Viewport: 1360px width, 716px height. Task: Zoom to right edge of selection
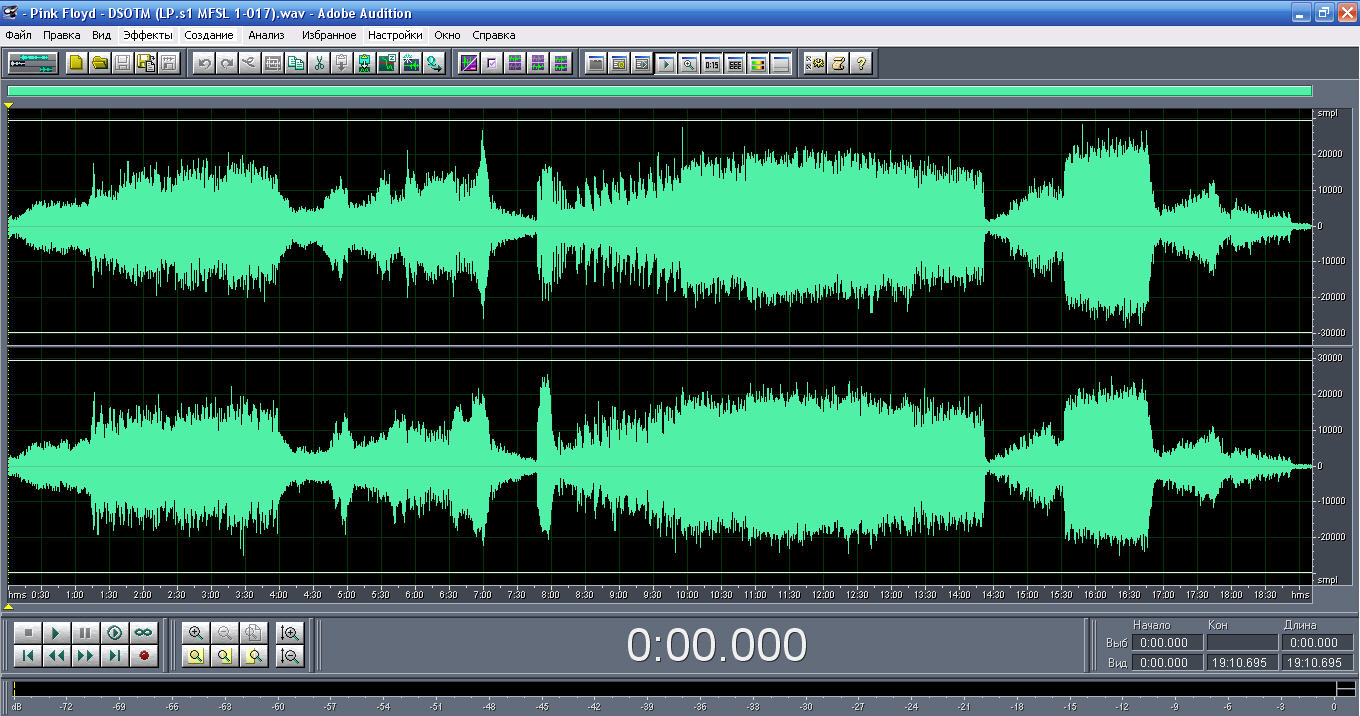click(x=254, y=656)
